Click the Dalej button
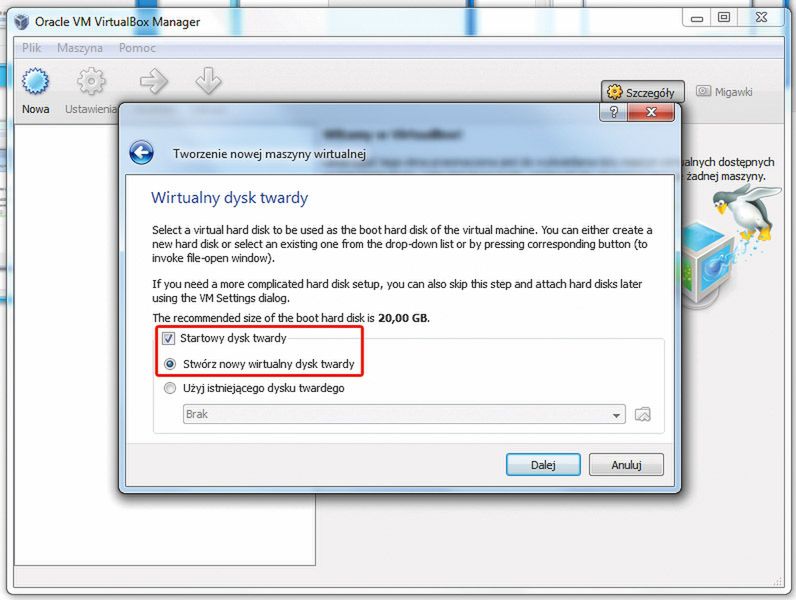 pos(543,464)
